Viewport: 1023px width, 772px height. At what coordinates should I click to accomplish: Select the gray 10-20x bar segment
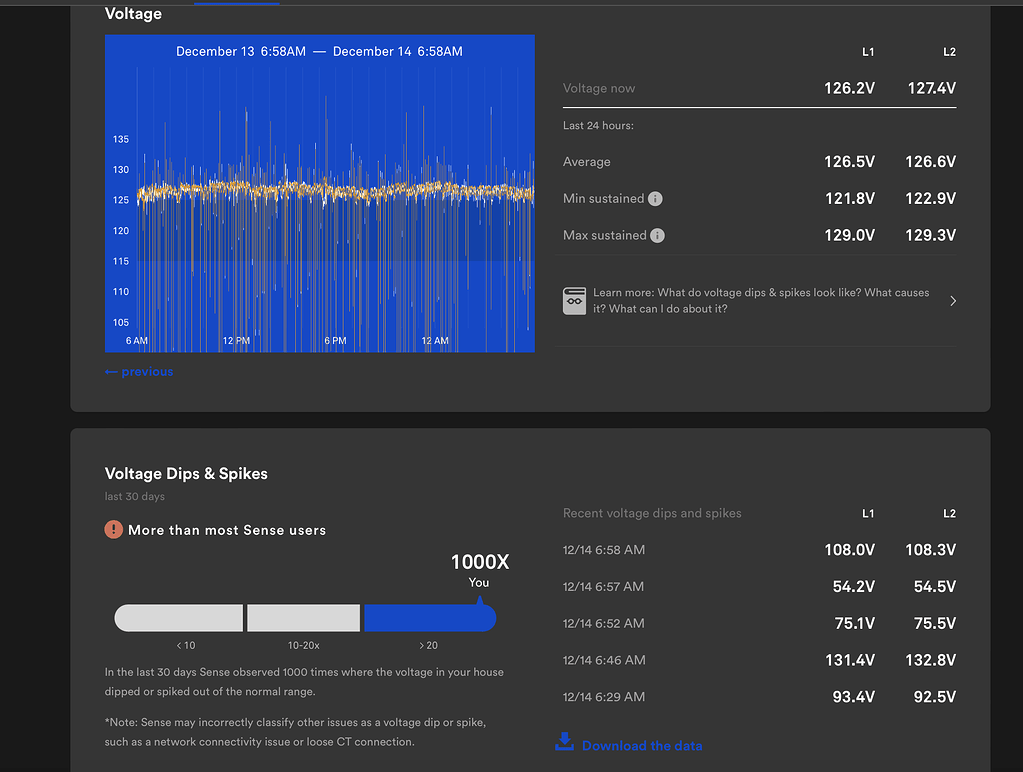(x=303, y=618)
